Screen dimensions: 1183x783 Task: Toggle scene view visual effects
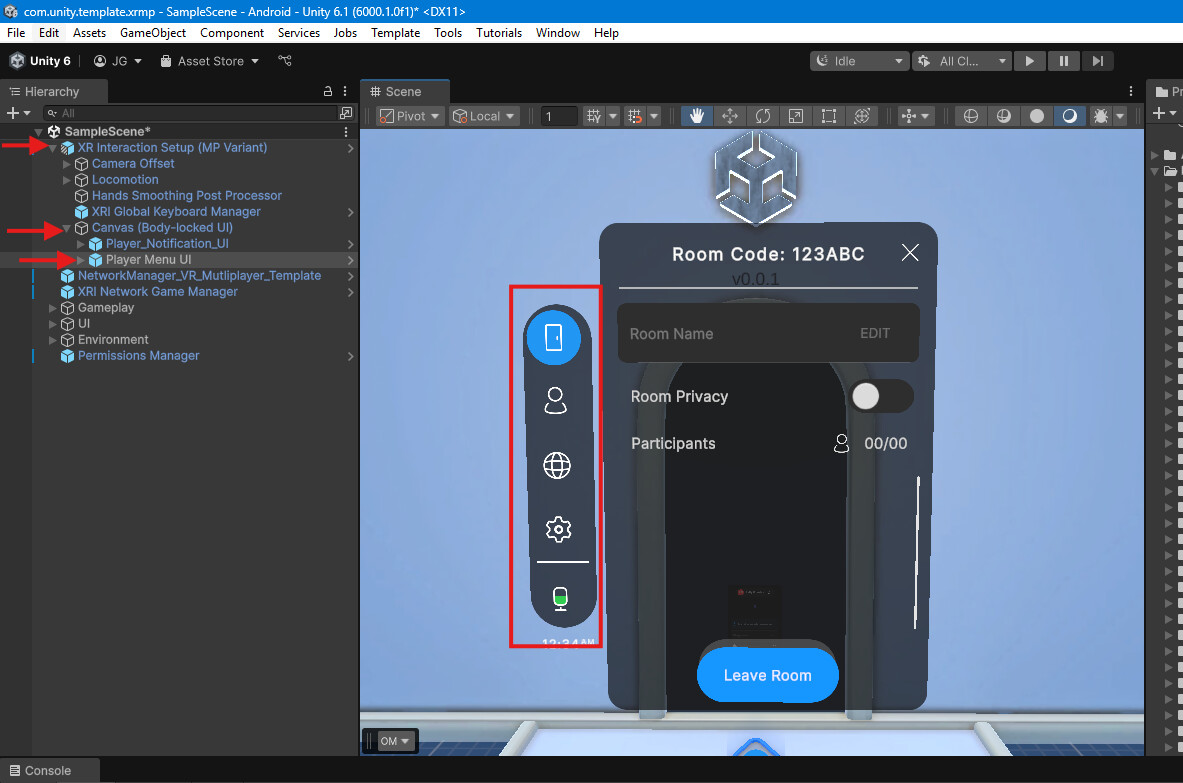click(x=1103, y=115)
